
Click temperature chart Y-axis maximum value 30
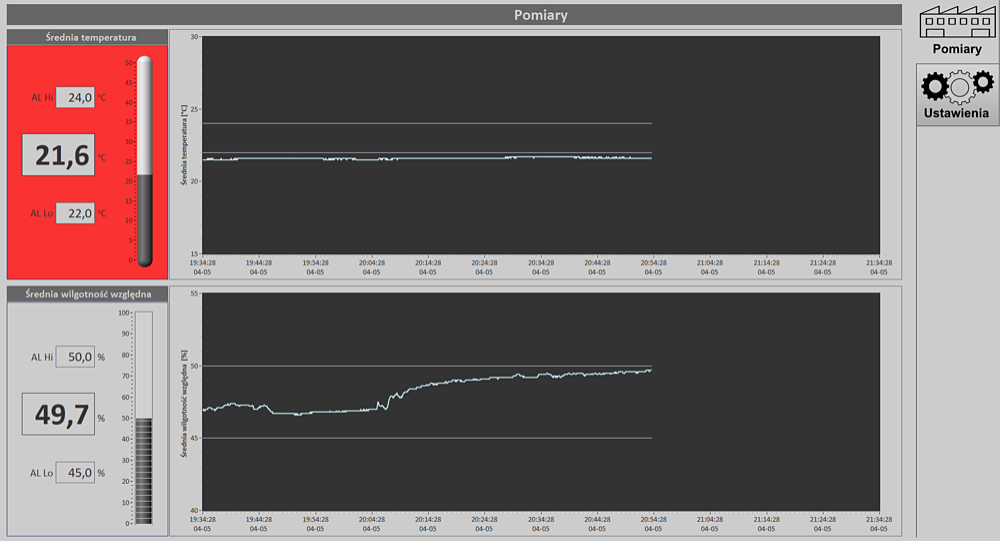pos(194,37)
